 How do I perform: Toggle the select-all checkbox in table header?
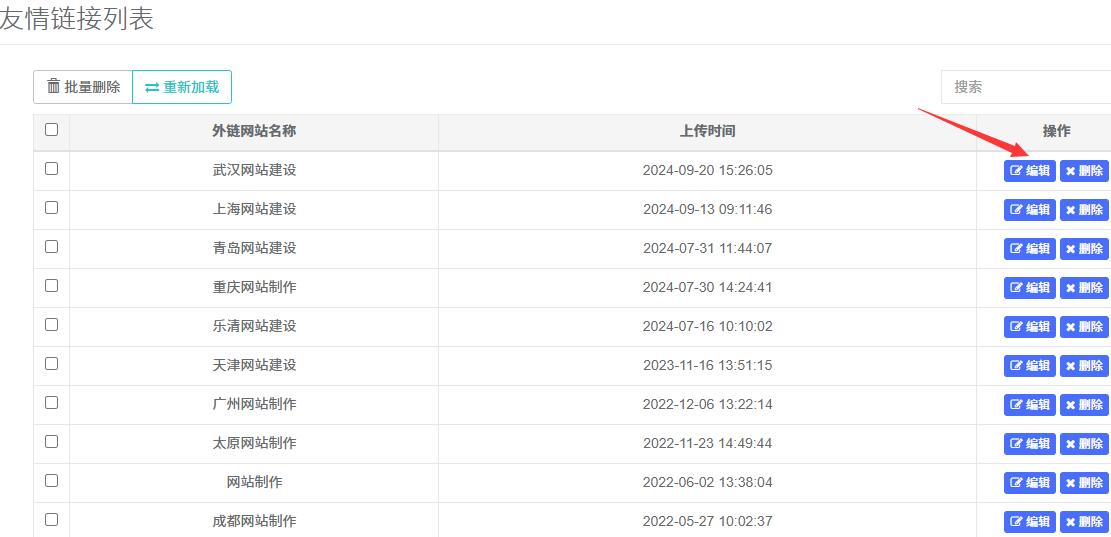coord(52,130)
